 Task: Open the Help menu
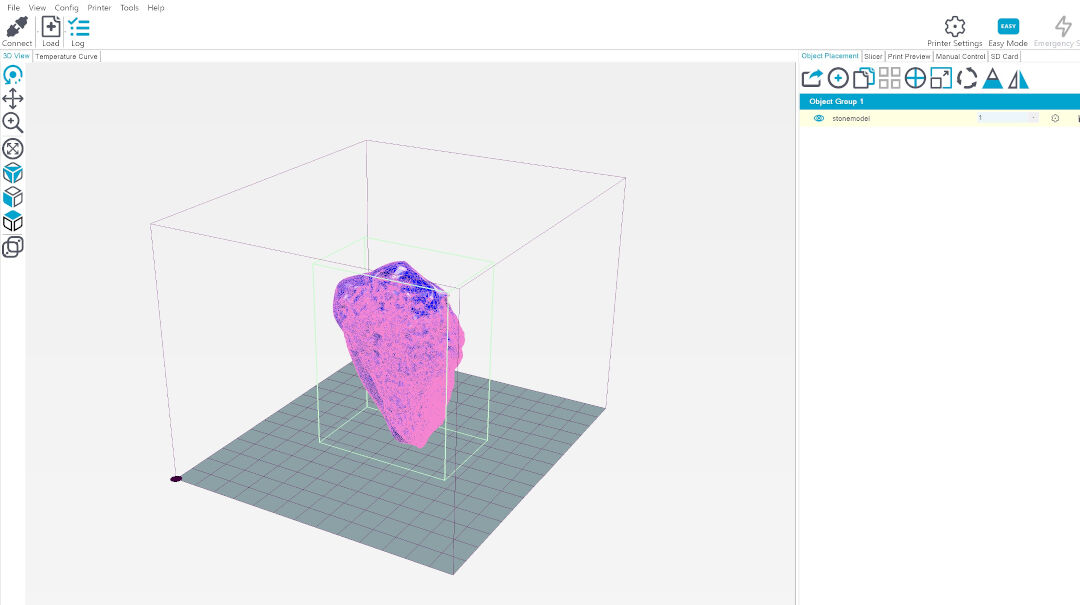click(x=156, y=8)
